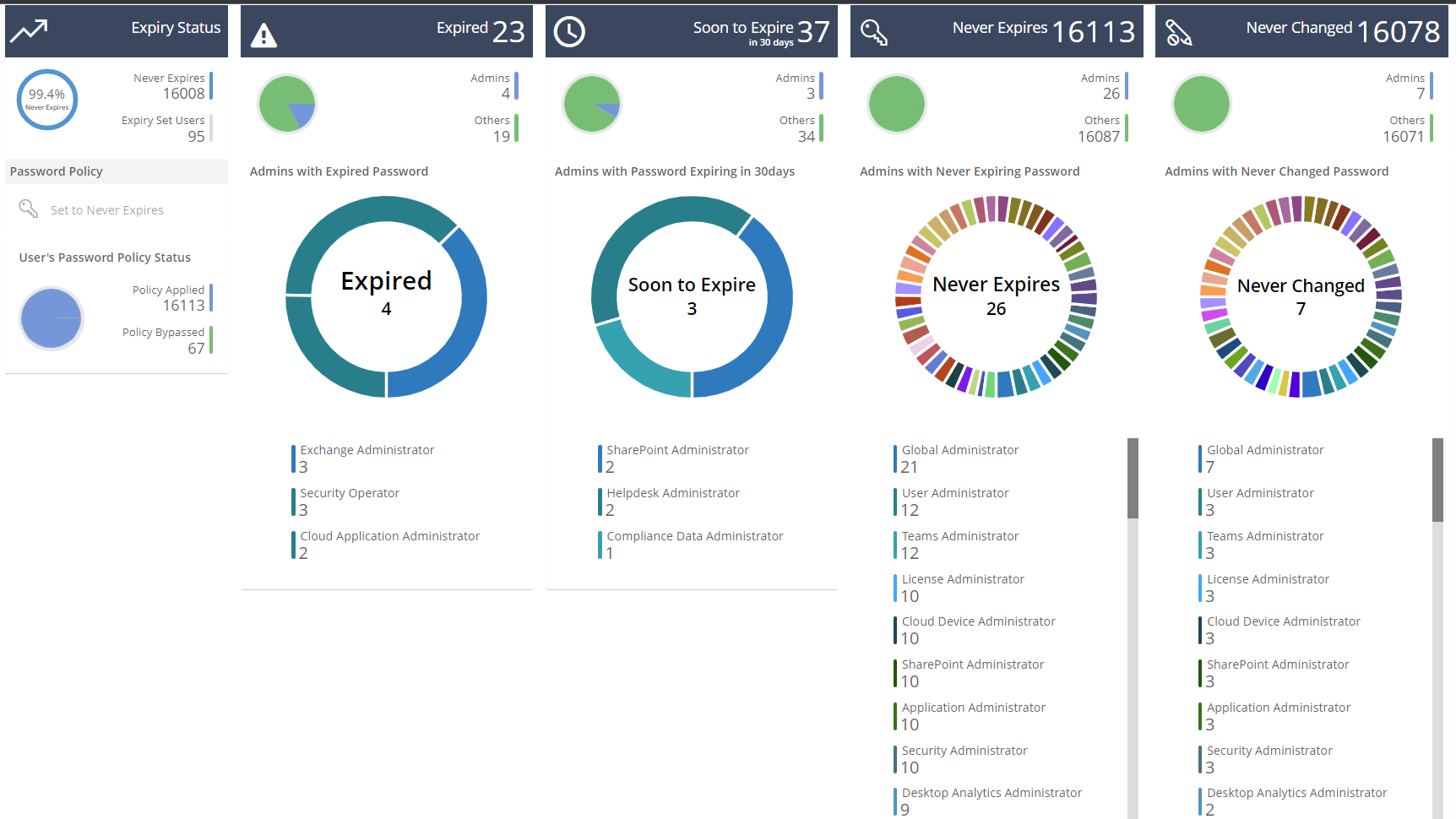
Task: Open the Expired 23 count in header
Action: click(508, 32)
